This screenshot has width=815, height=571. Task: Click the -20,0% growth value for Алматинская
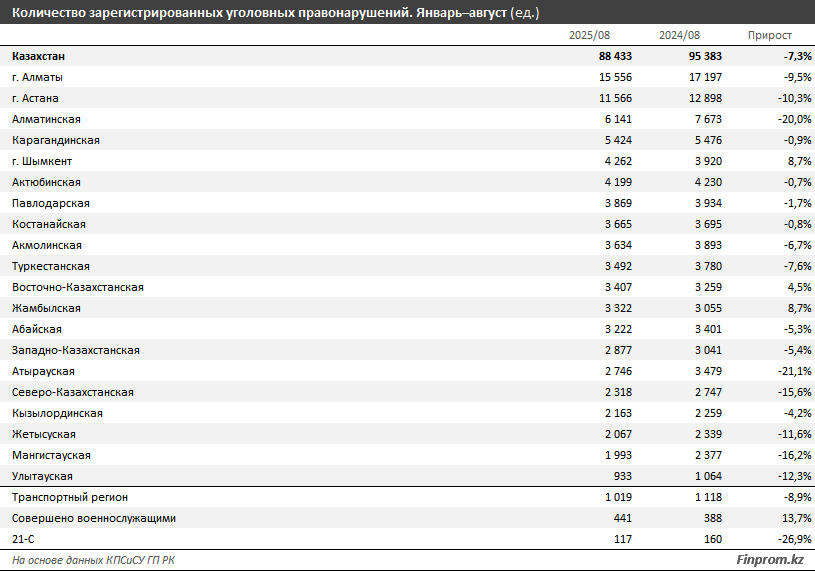pyautogui.click(x=782, y=119)
